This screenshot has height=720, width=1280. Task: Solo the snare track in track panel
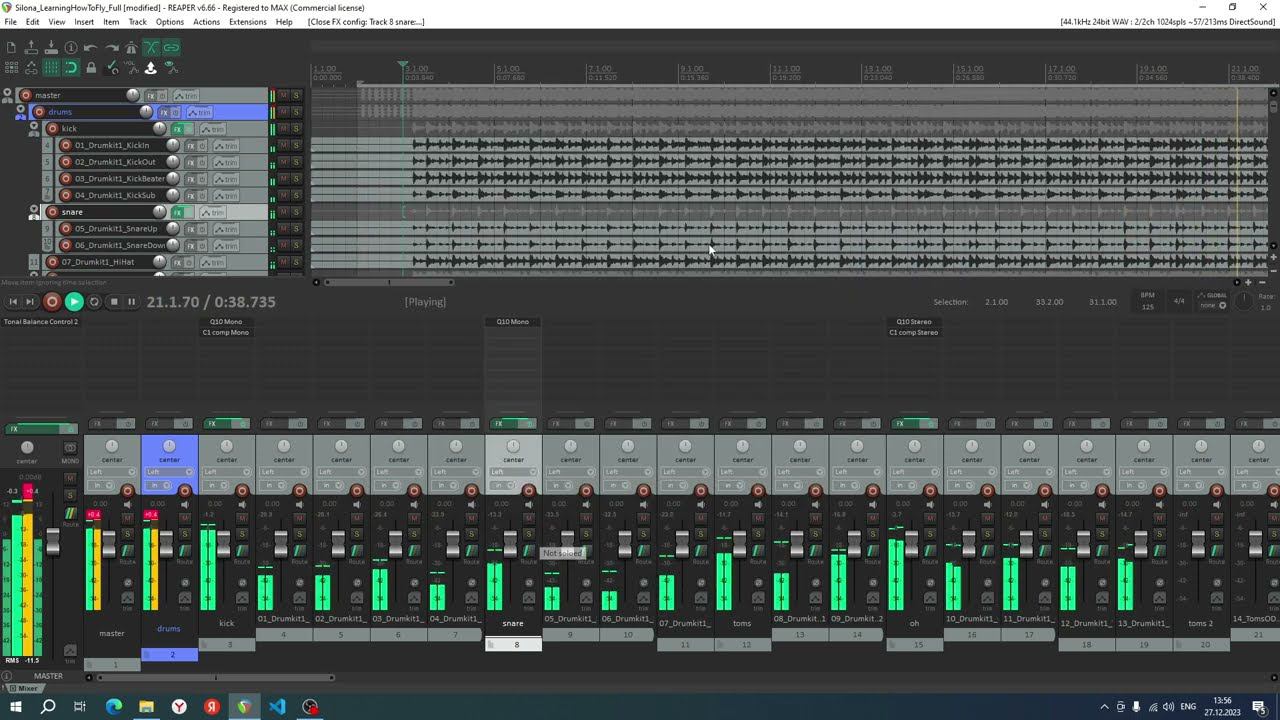296,212
